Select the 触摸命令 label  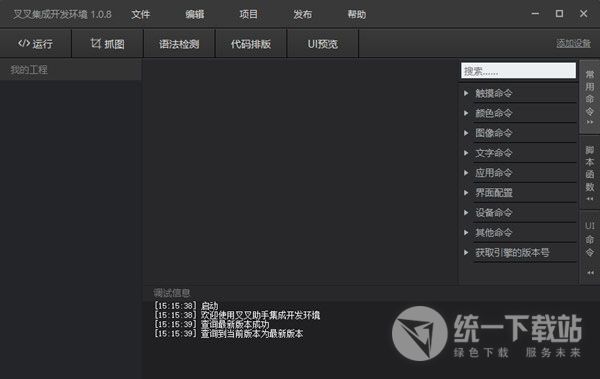(494, 93)
